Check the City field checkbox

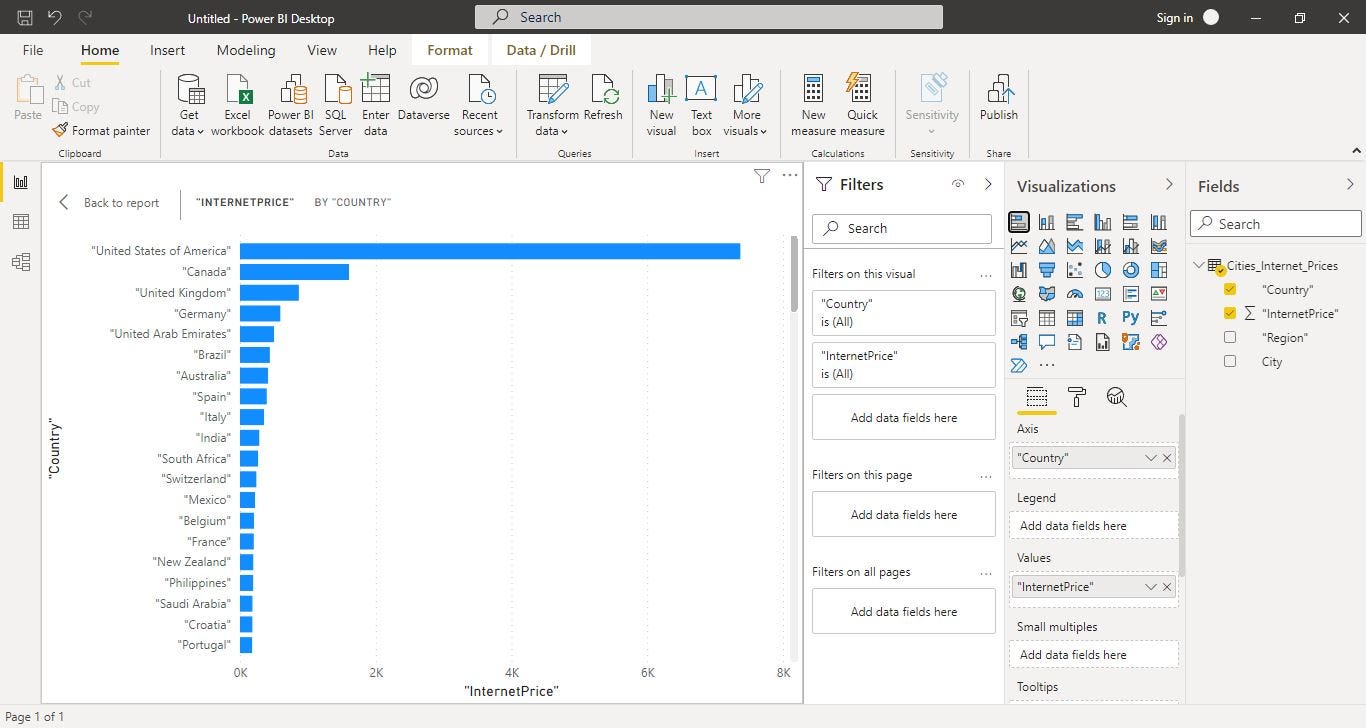tap(1230, 361)
